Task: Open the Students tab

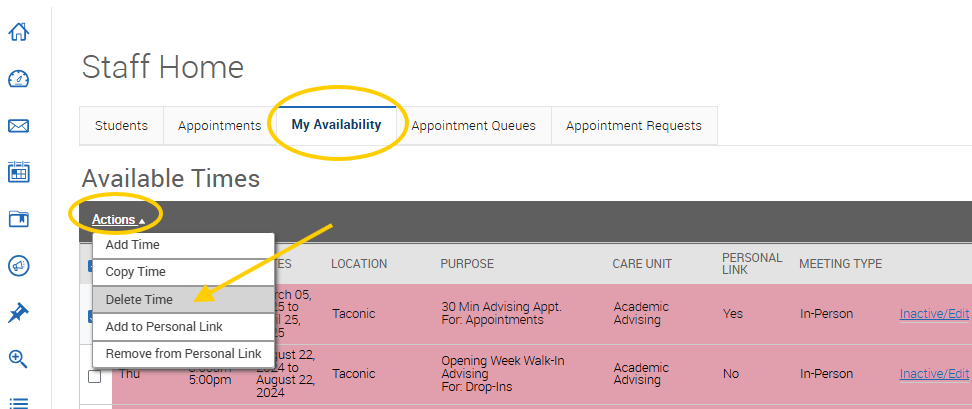Action: (x=121, y=126)
